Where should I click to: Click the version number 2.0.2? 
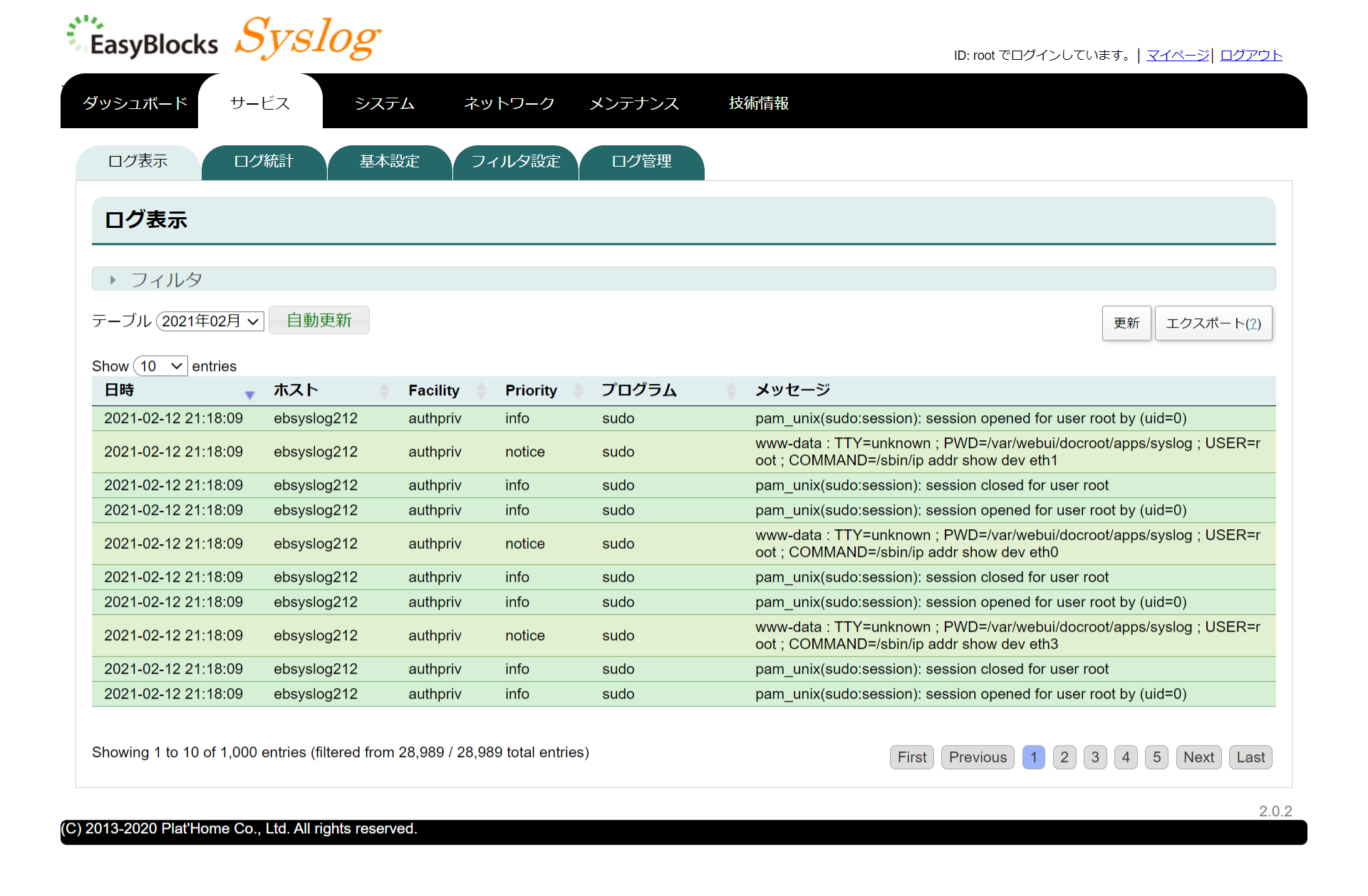click(1275, 811)
